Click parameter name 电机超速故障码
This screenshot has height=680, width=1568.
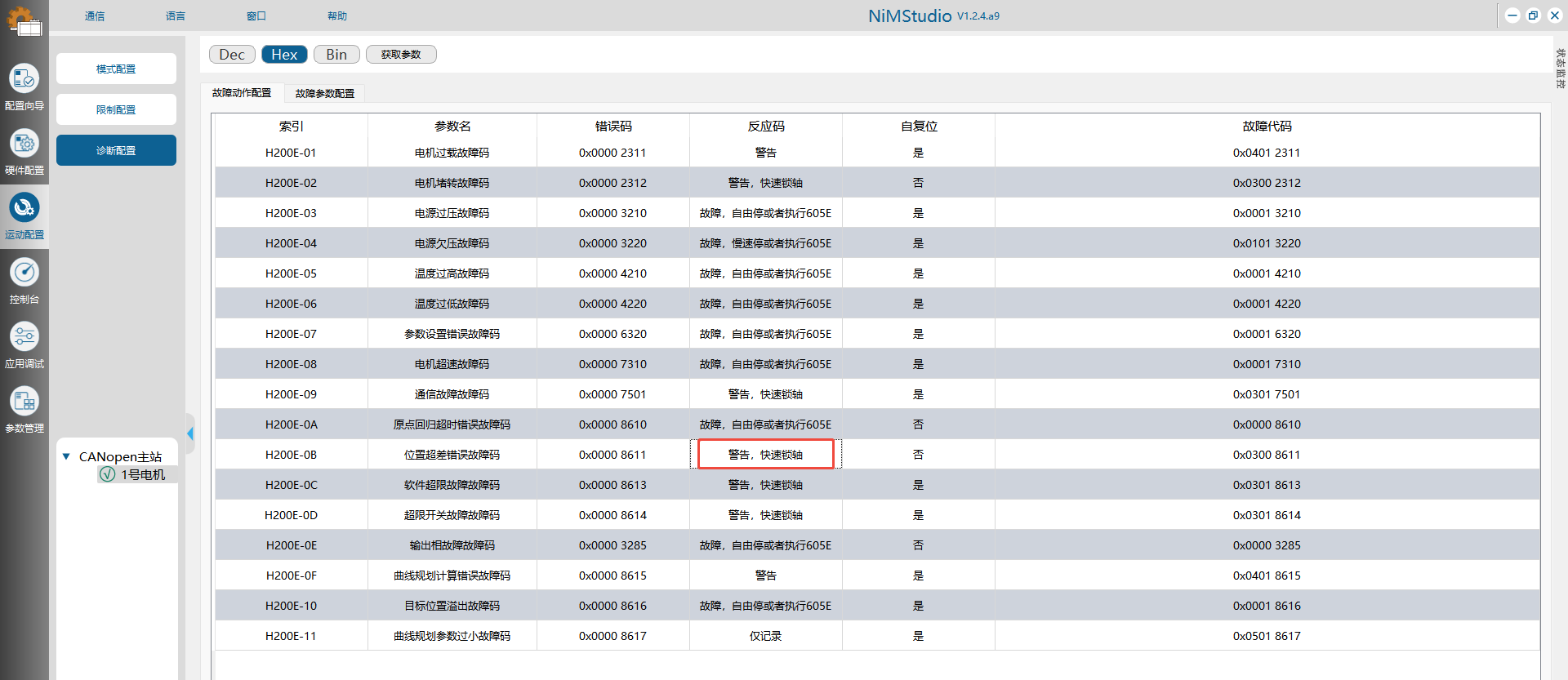tap(452, 364)
